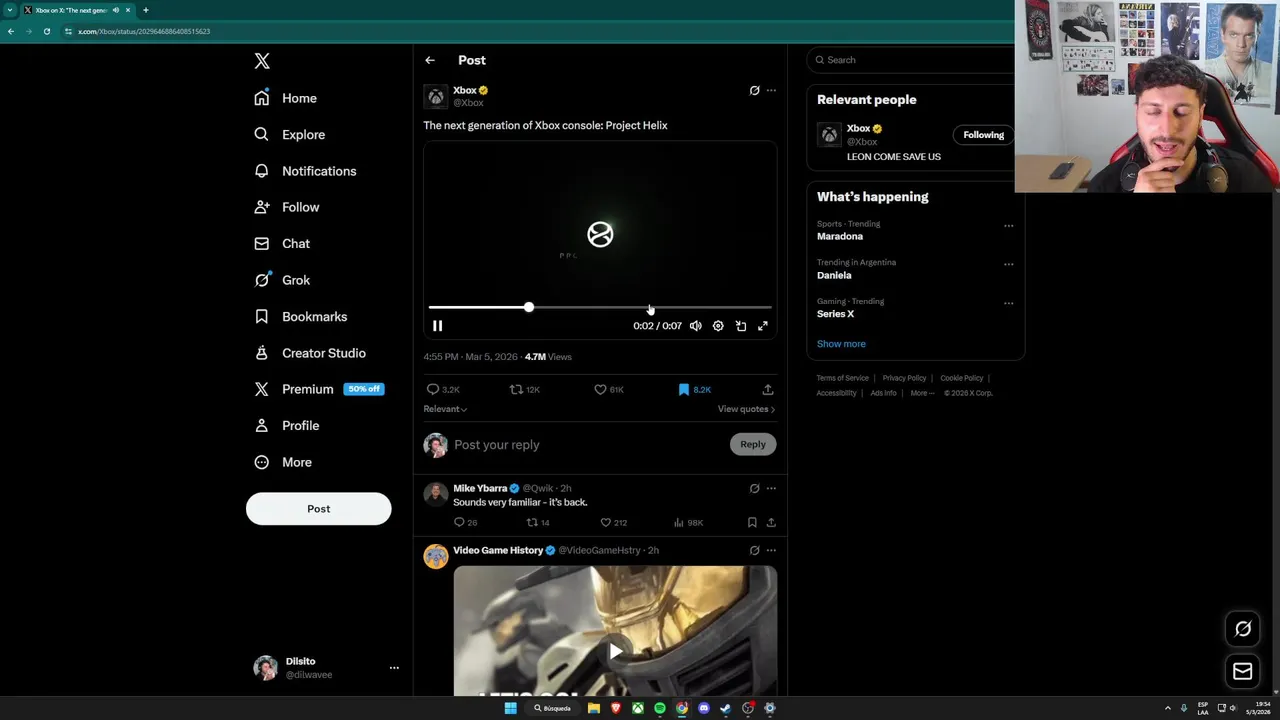Screen dimensions: 1280x720
Task: Open Video Game History profile name
Action: 498,550
